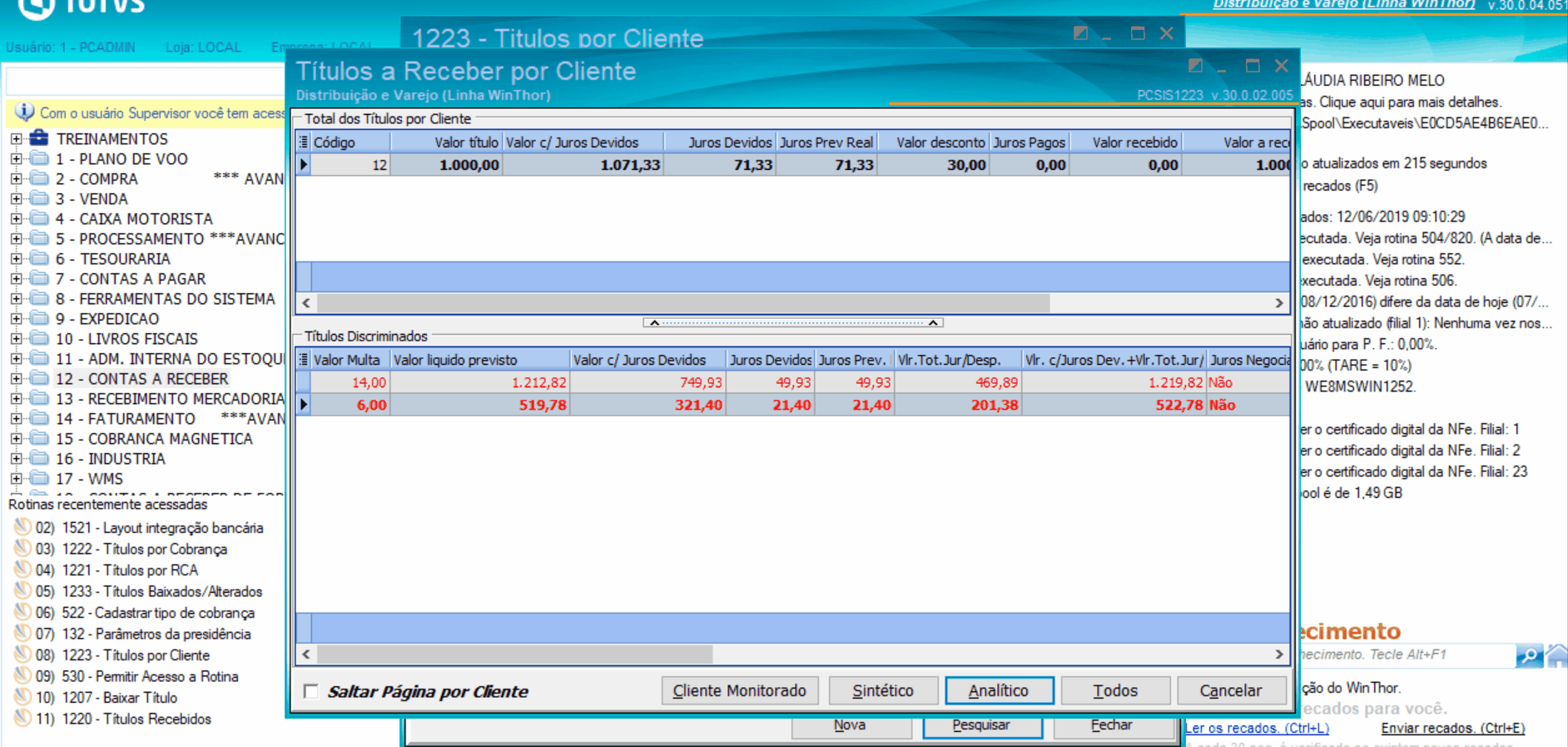This screenshot has height=747, width=1568.
Task: Click the Cancelar button
Action: point(1231,690)
